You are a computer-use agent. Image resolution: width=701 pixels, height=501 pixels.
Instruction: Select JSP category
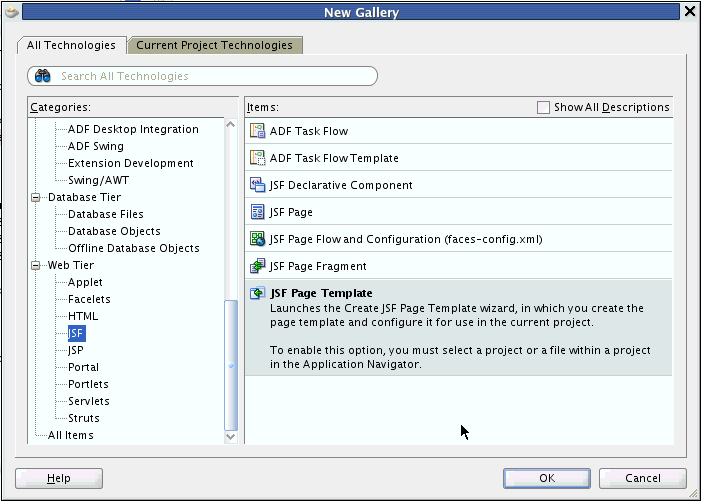coord(76,350)
